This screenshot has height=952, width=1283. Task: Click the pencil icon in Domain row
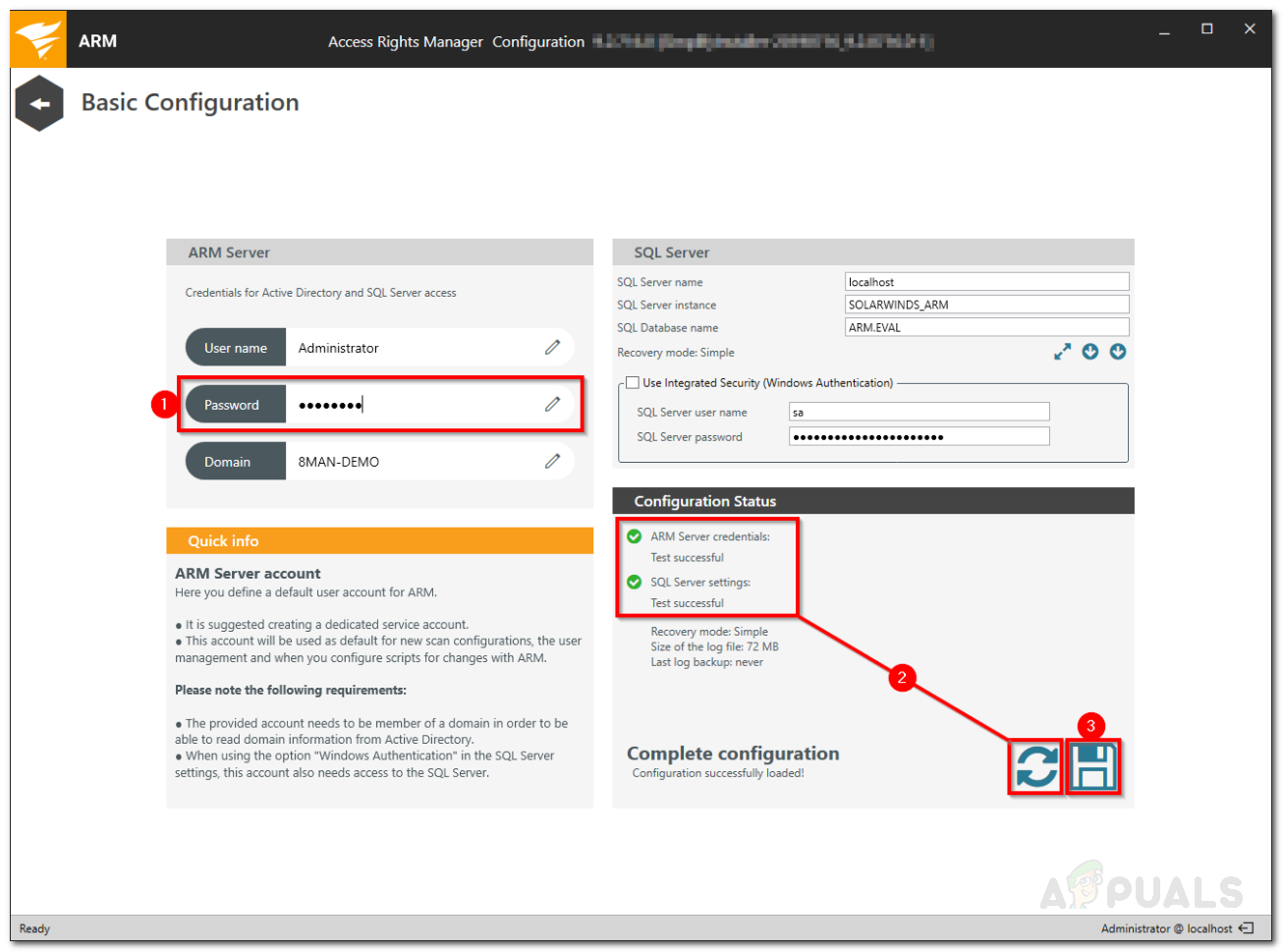(x=553, y=461)
